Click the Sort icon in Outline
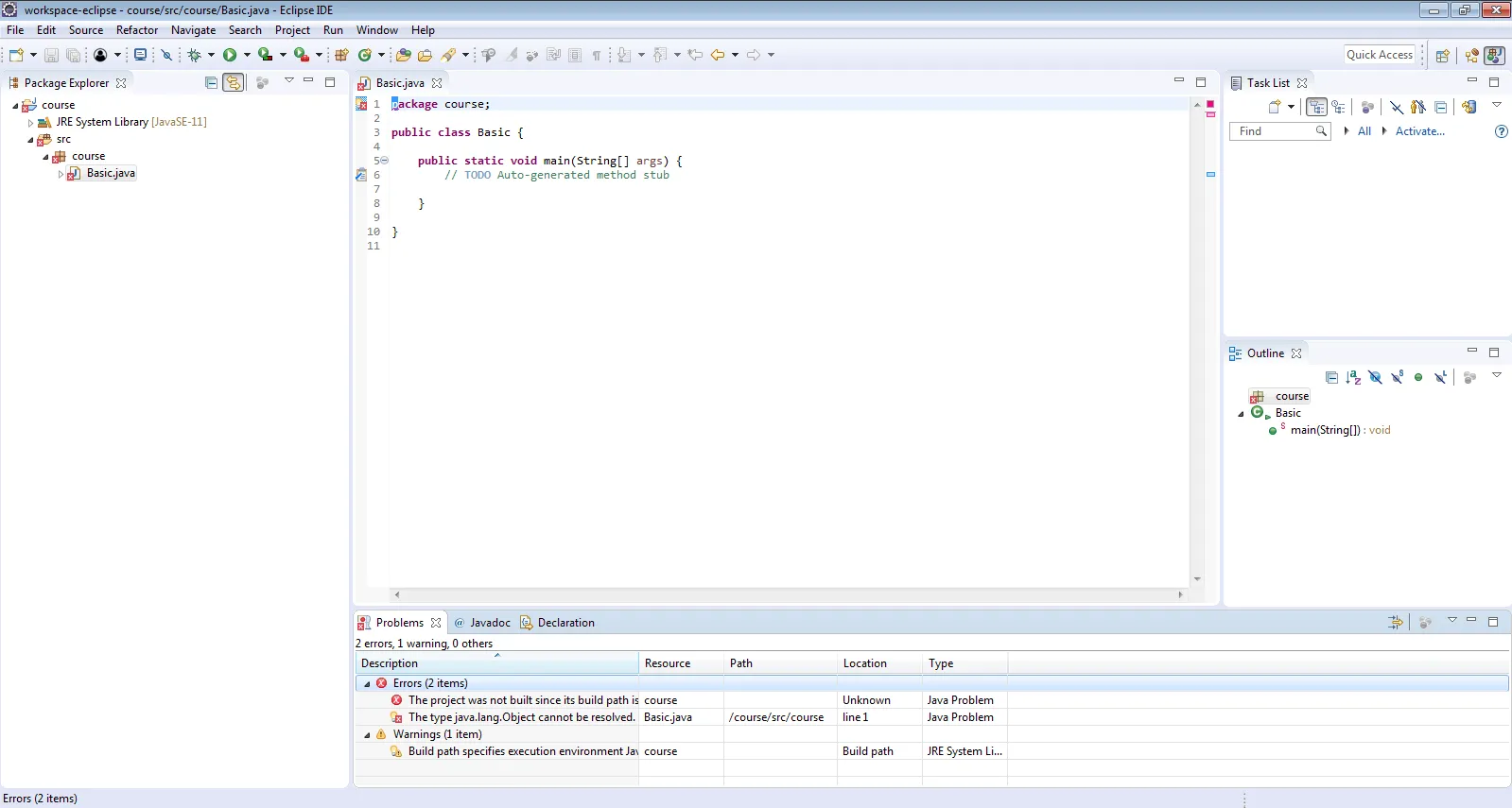Image resolution: width=1512 pixels, height=808 pixels. point(1353,378)
